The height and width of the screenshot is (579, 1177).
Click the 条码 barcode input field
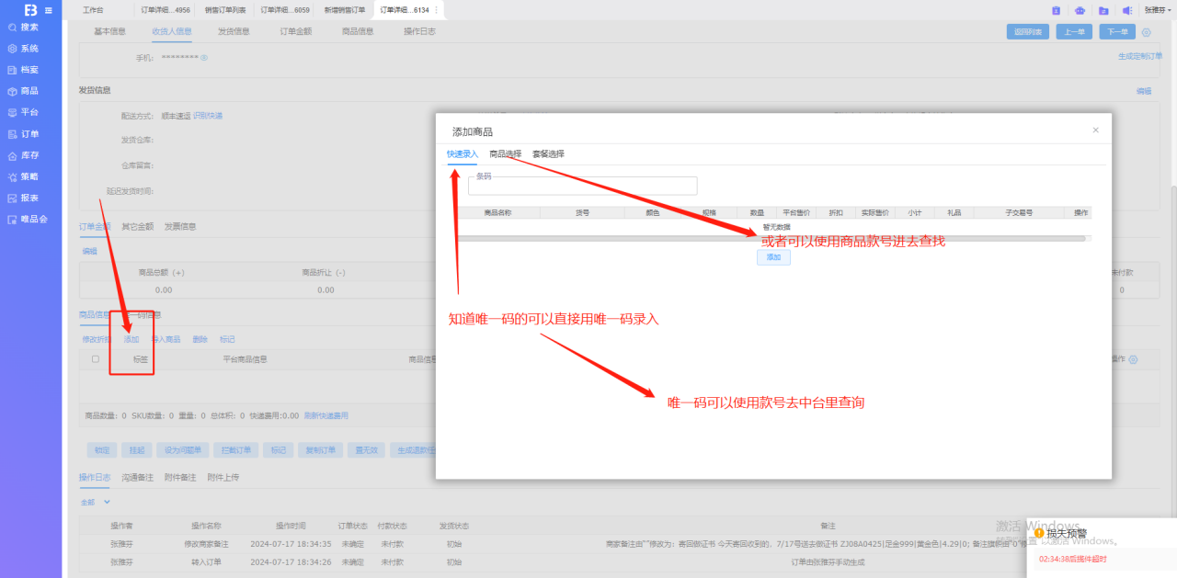582,187
